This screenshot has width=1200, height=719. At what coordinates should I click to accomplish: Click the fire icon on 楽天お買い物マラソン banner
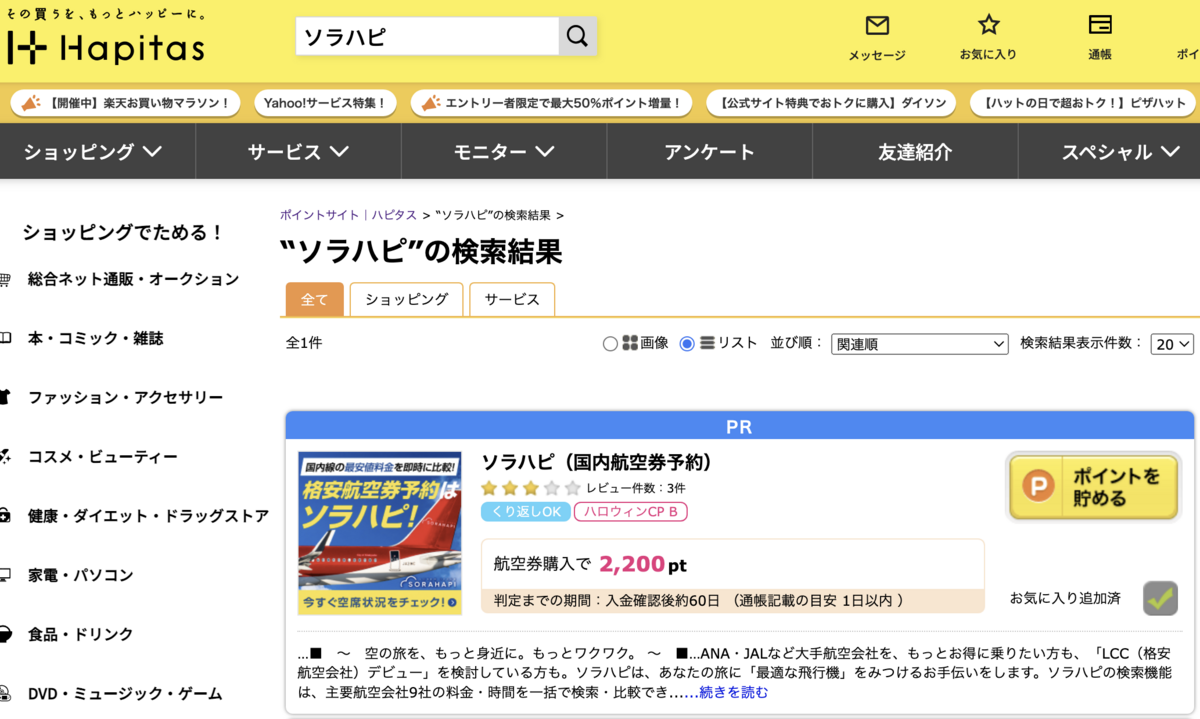[30, 102]
